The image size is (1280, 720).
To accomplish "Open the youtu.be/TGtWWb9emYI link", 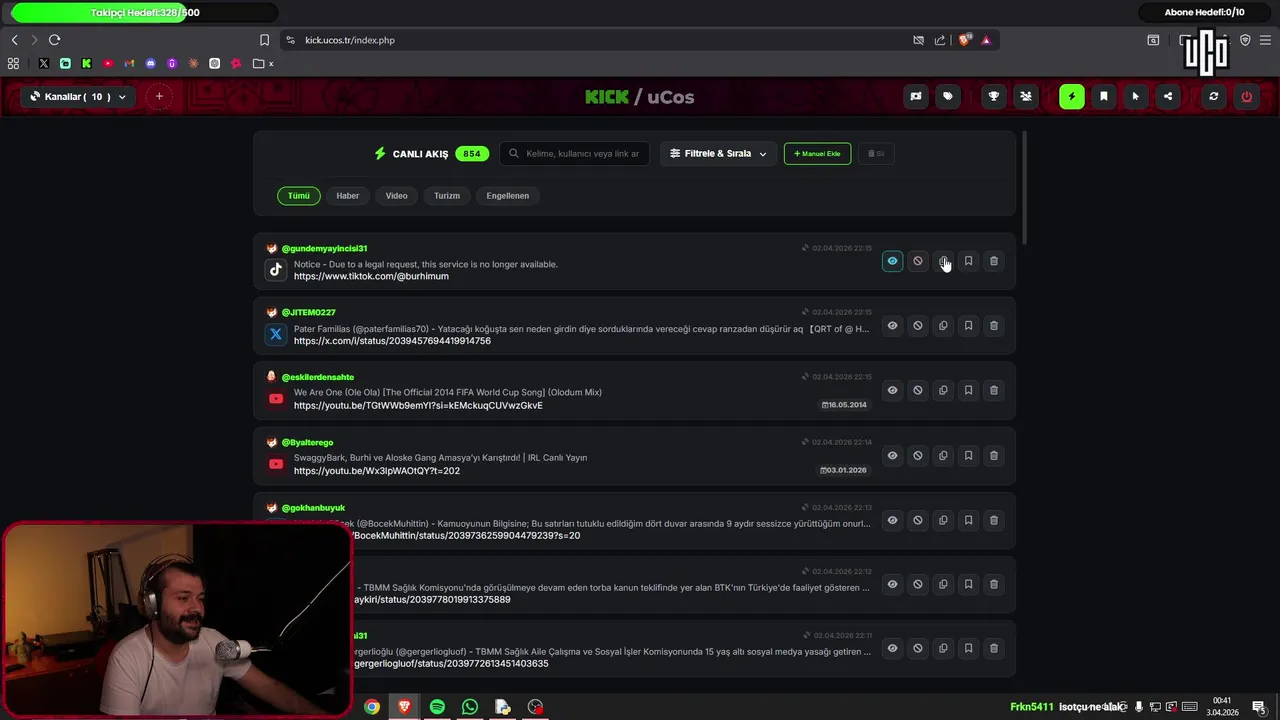I will pyautogui.click(x=418, y=406).
